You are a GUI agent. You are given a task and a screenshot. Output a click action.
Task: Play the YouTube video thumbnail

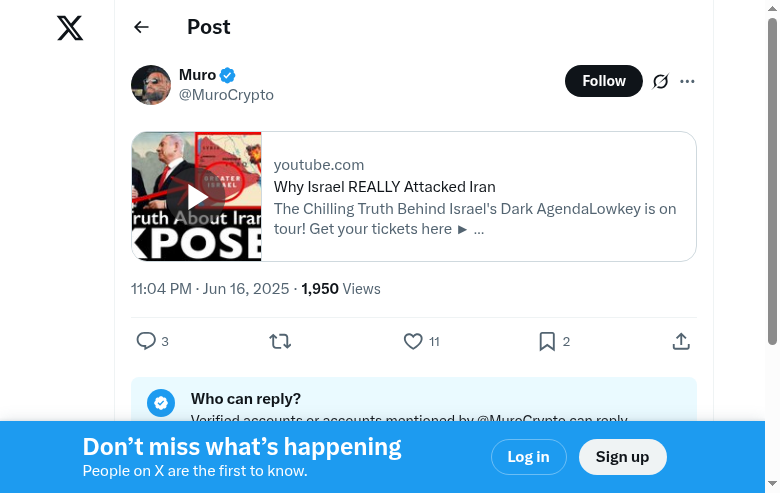point(197,196)
